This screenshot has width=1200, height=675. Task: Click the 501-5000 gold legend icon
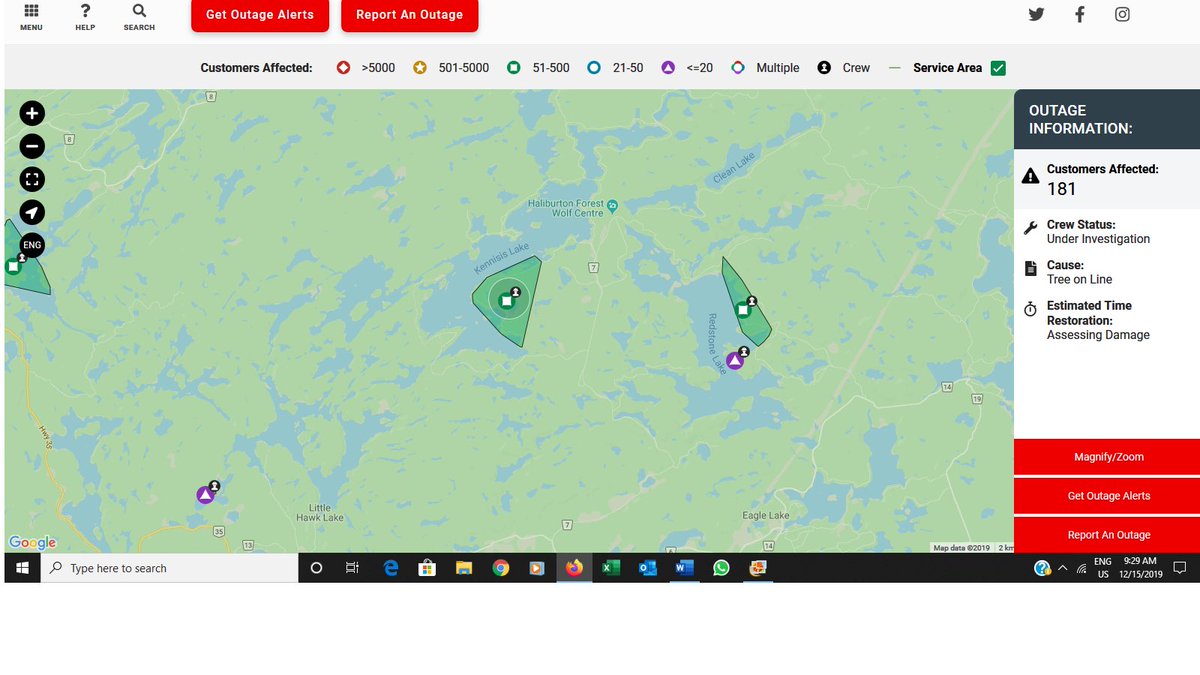[420, 68]
